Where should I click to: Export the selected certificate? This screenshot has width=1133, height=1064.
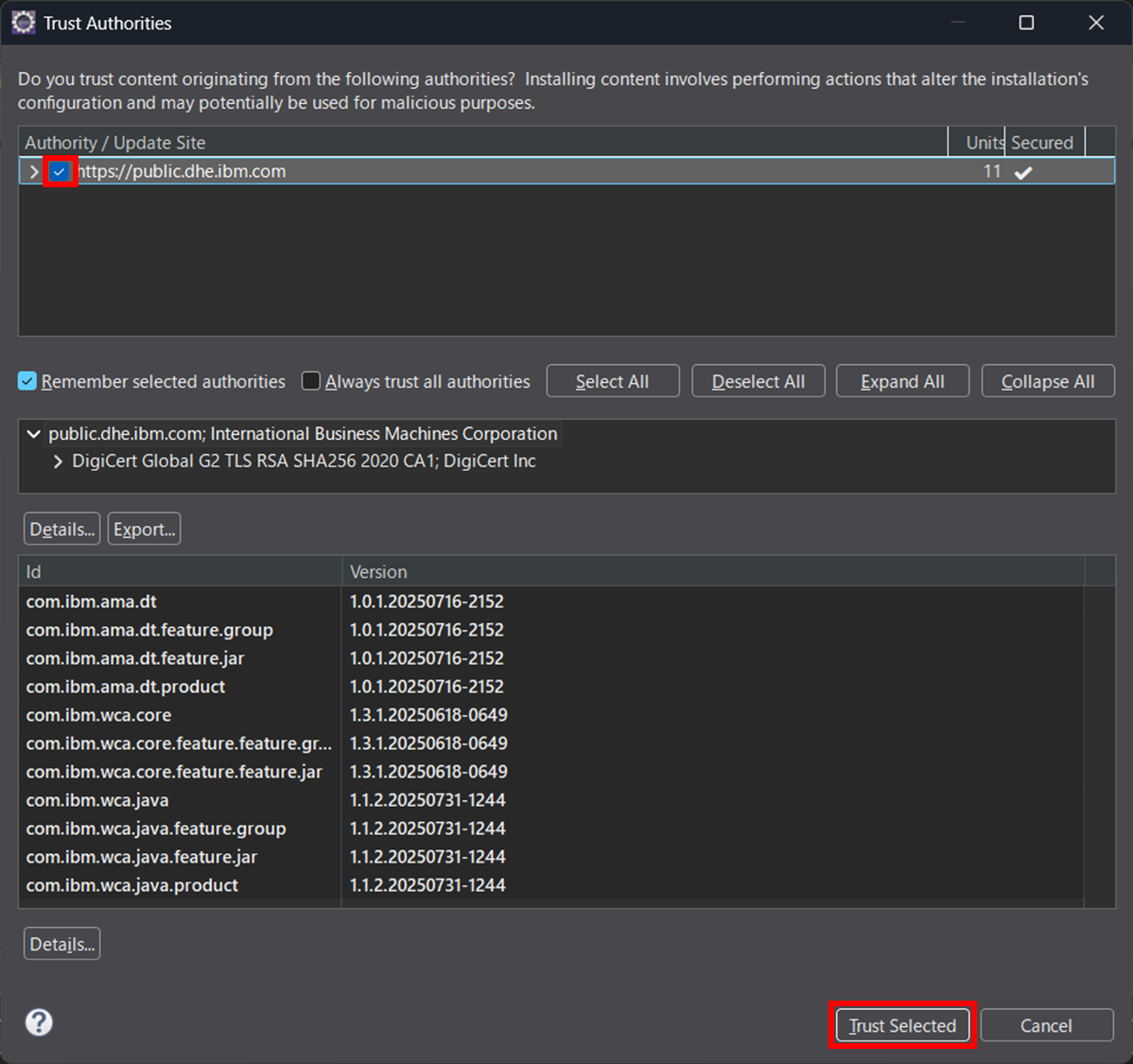click(144, 530)
